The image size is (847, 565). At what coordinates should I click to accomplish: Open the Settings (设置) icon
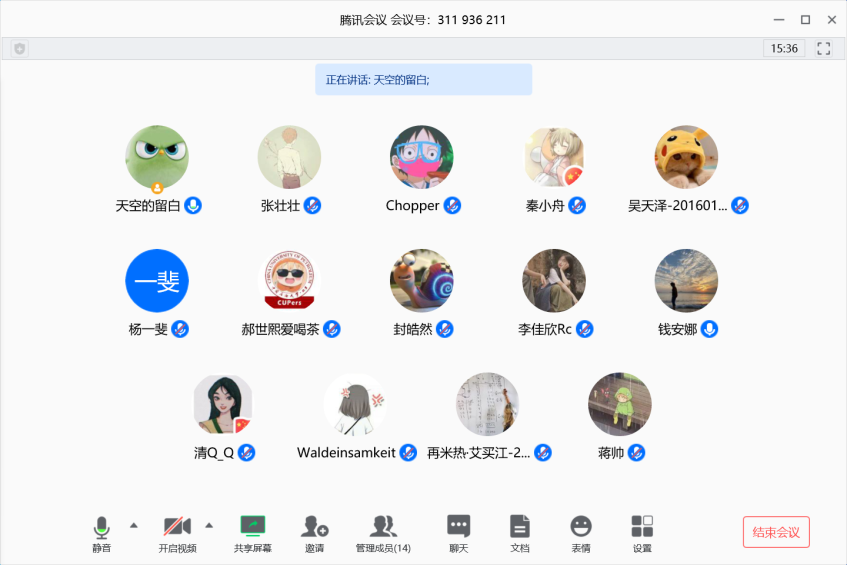pyautogui.click(x=642, y=527)
